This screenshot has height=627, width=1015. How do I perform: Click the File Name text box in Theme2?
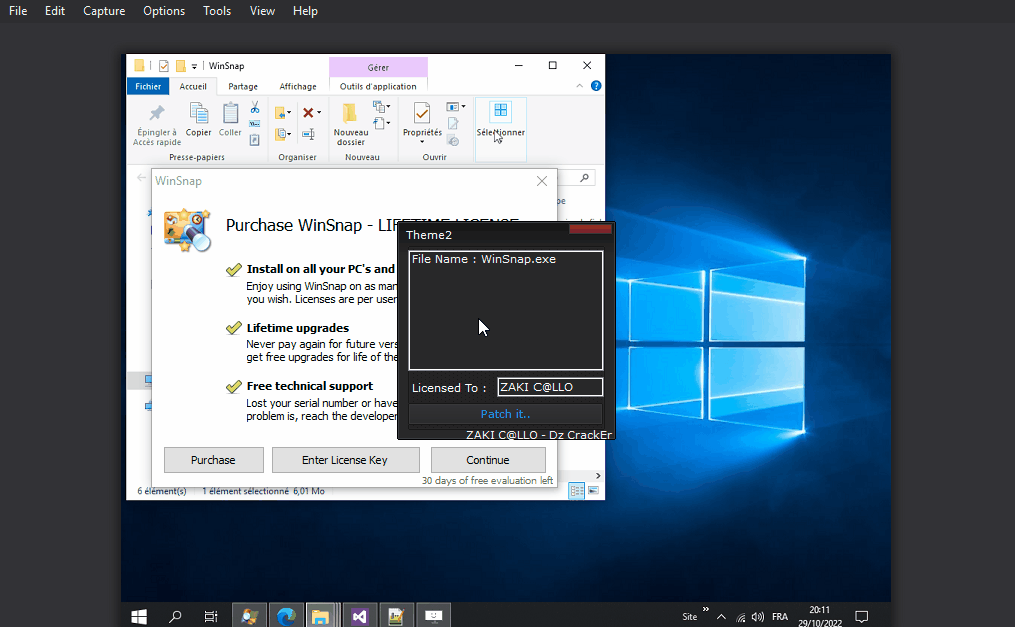point(506,311)
